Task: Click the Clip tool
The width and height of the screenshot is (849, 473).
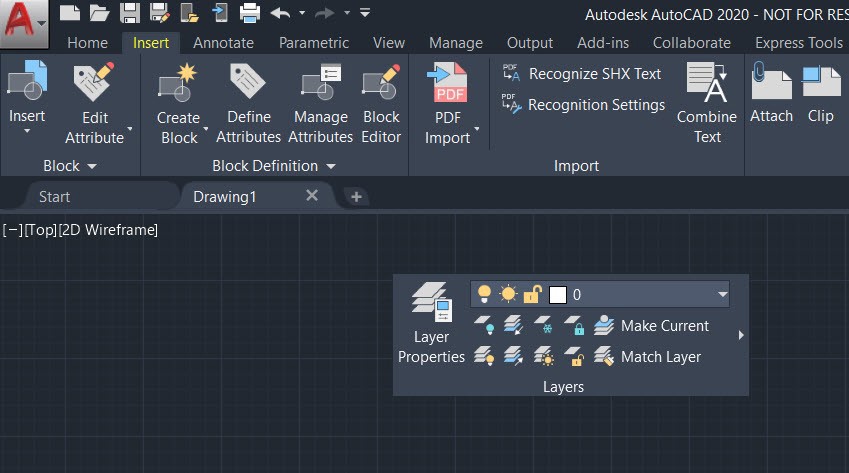Action: pos(821,92)
